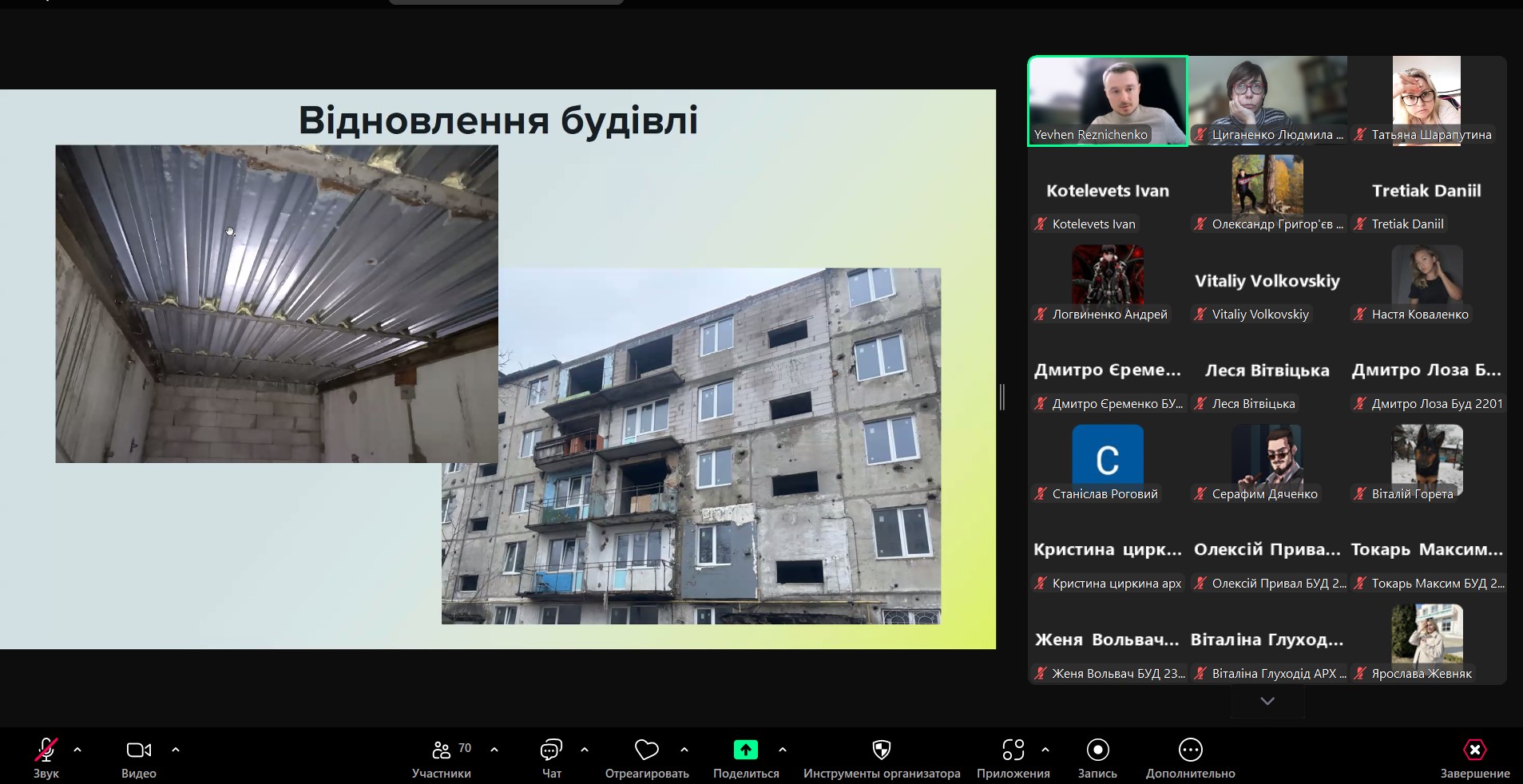Open Инструменты организатора shield icon
The width and height of the screenshot is (1523, 784).
(882, 750)
